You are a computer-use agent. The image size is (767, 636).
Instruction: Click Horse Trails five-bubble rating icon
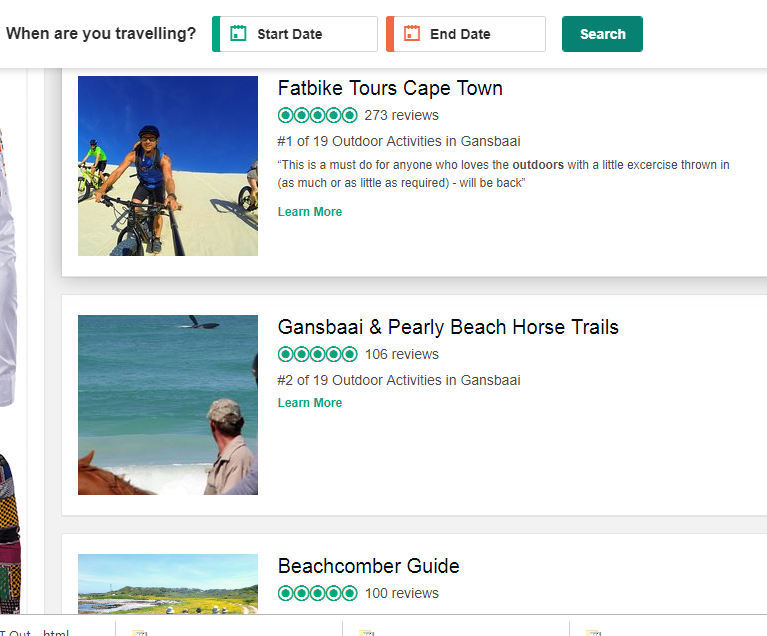click(317, 354)
